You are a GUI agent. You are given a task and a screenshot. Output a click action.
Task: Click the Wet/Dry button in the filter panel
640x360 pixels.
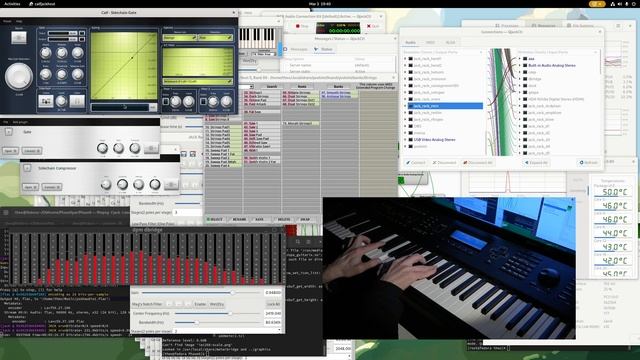(x=217, y=304)
